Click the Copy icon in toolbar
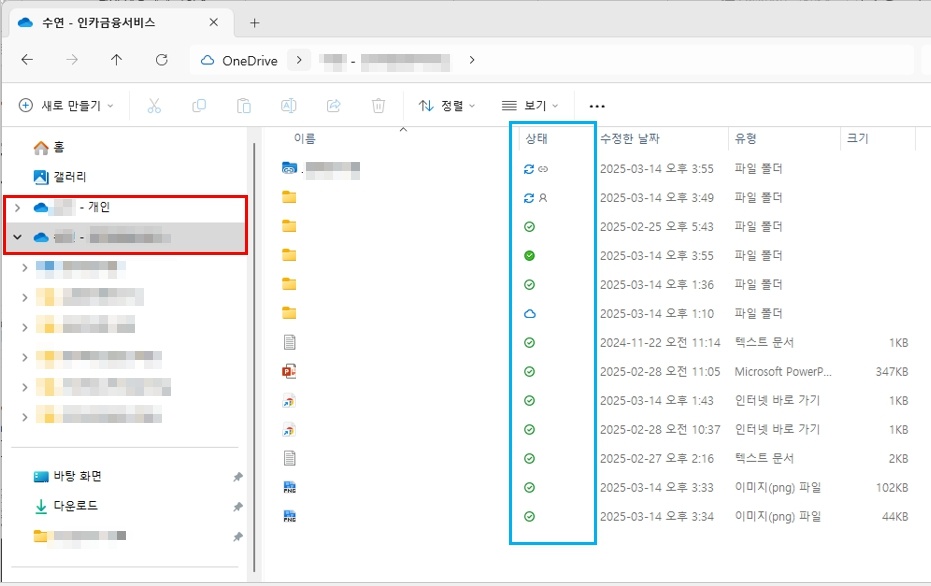 pyautogui.click(x=199, y=106)
